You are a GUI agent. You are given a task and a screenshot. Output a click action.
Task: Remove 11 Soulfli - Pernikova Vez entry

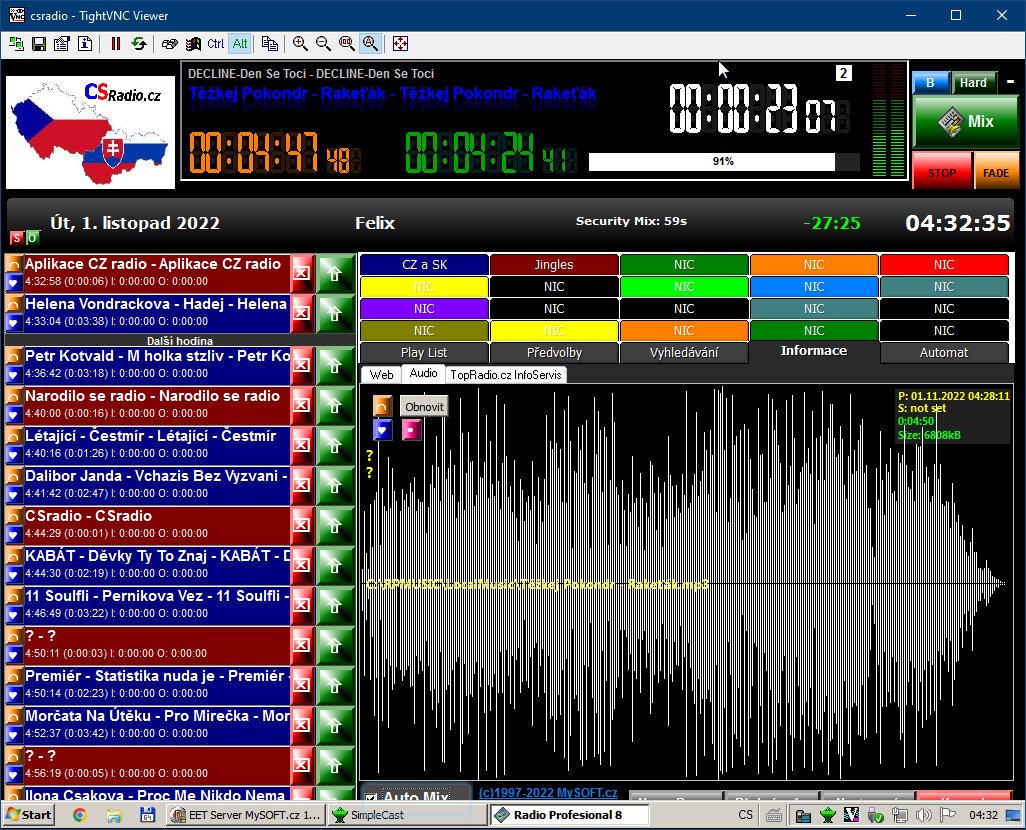302,604
